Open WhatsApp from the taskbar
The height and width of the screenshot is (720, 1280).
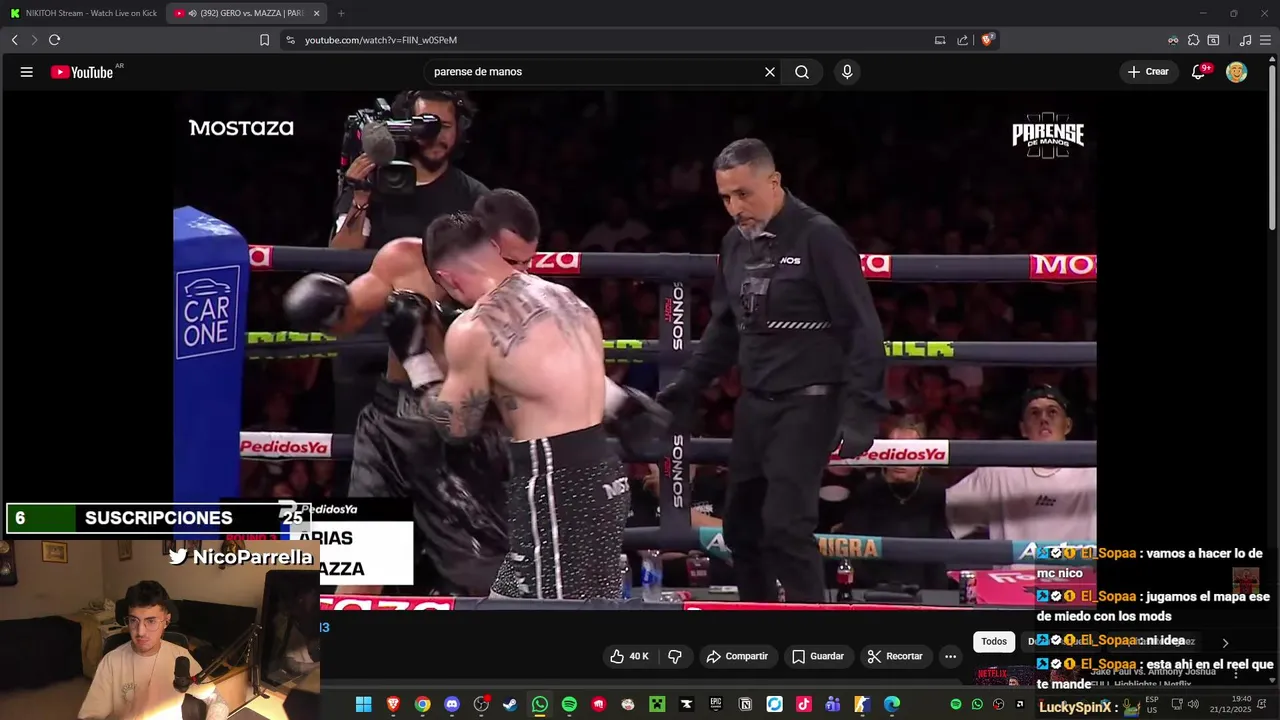(540, 705)
